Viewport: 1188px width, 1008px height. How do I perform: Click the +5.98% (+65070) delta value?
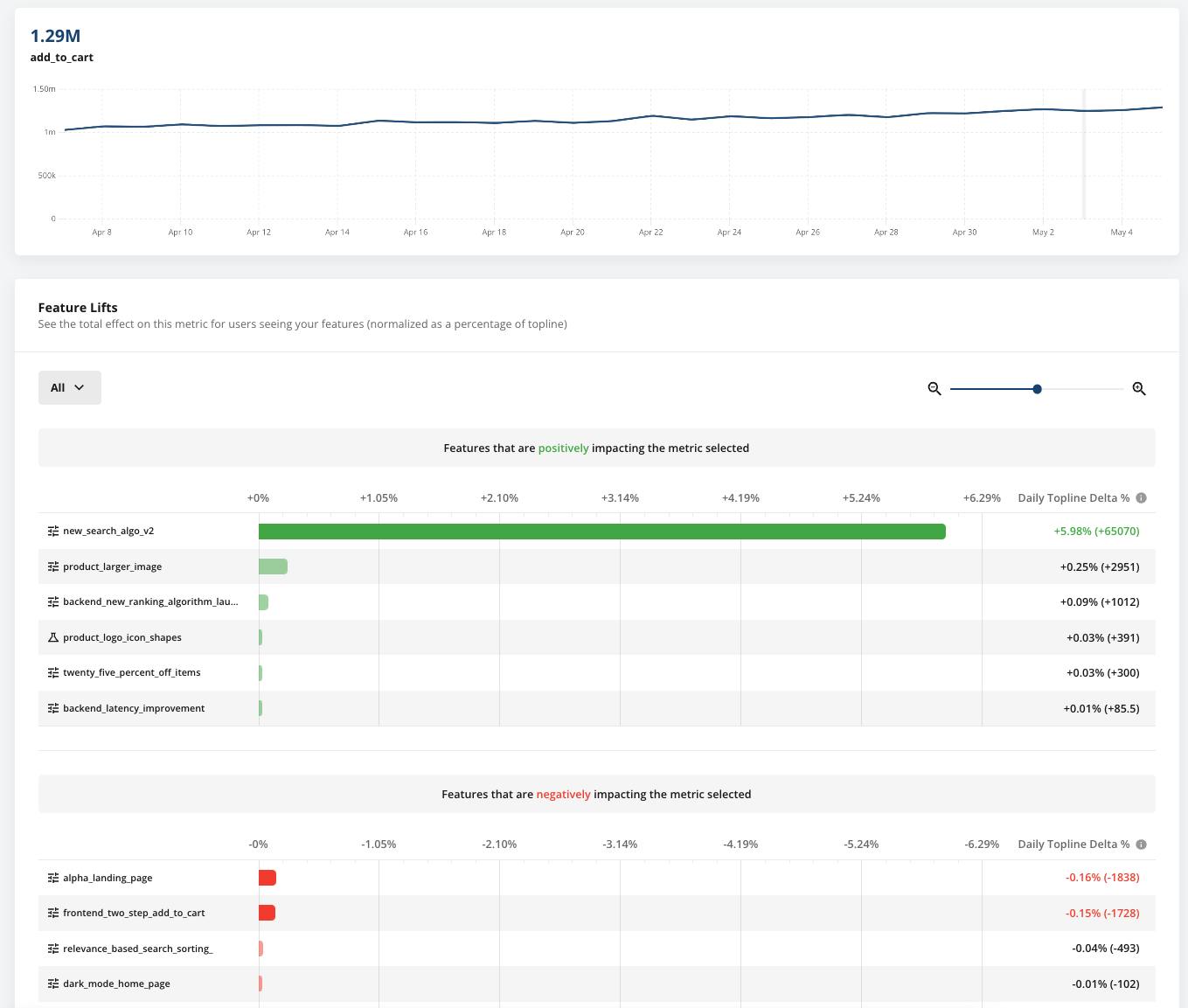coord(1096,531)
